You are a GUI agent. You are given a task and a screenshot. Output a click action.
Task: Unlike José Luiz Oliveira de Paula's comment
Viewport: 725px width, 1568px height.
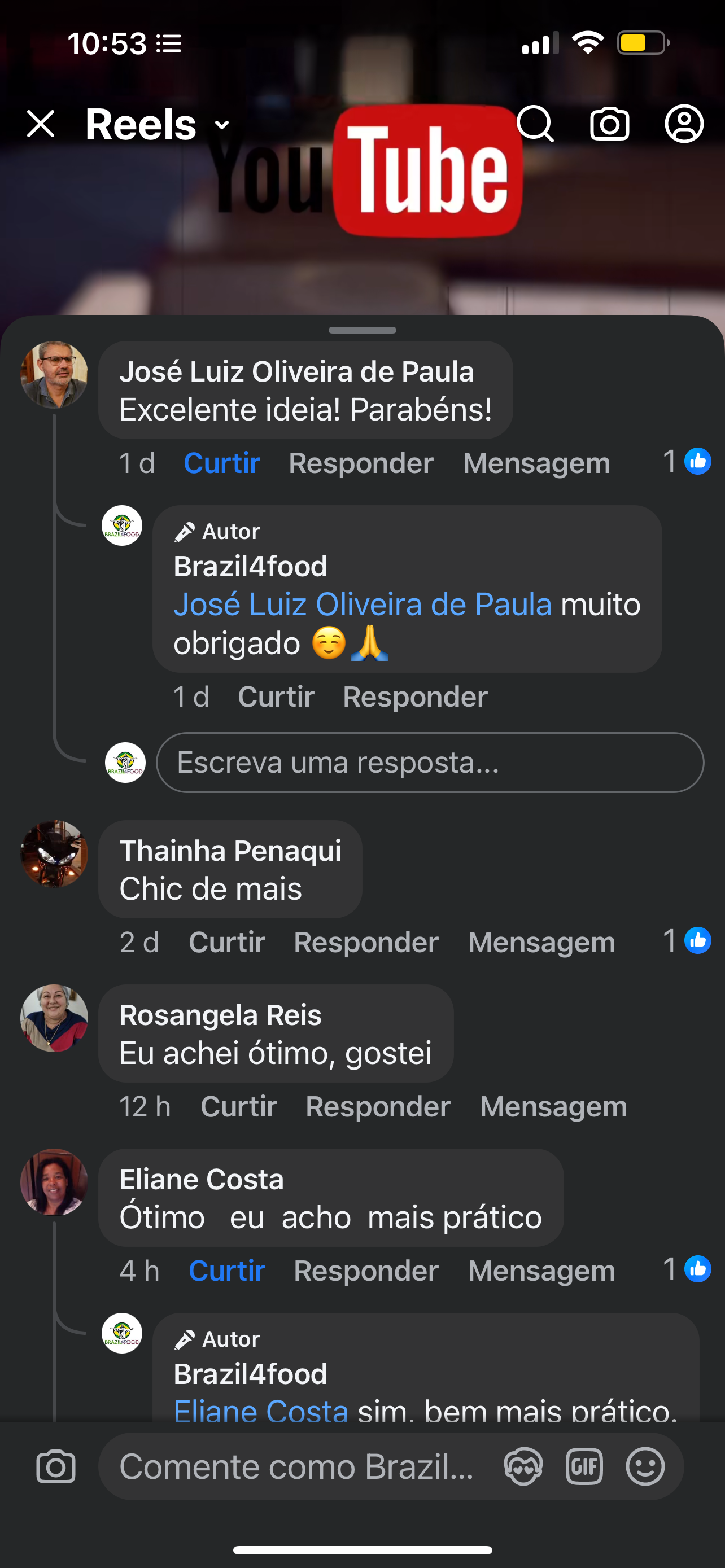tap(221, 463)
